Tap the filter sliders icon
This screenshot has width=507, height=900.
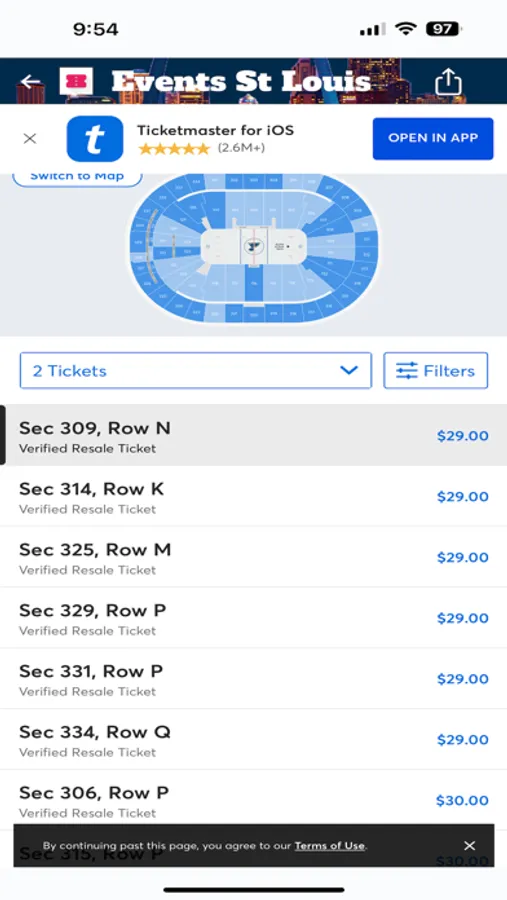pyautogui.click(x=407, y=371)
